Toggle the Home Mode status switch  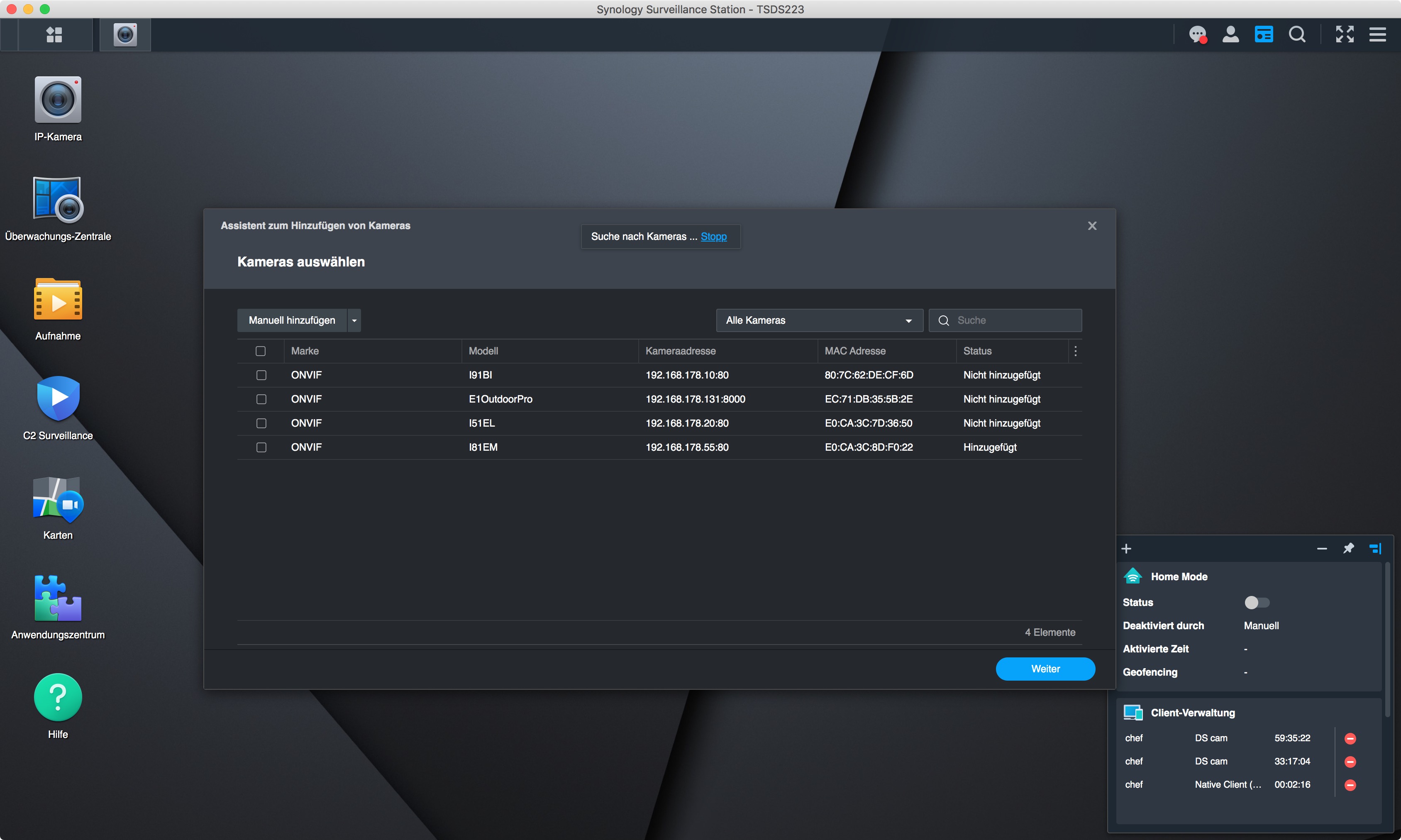tap(1257, 602)
